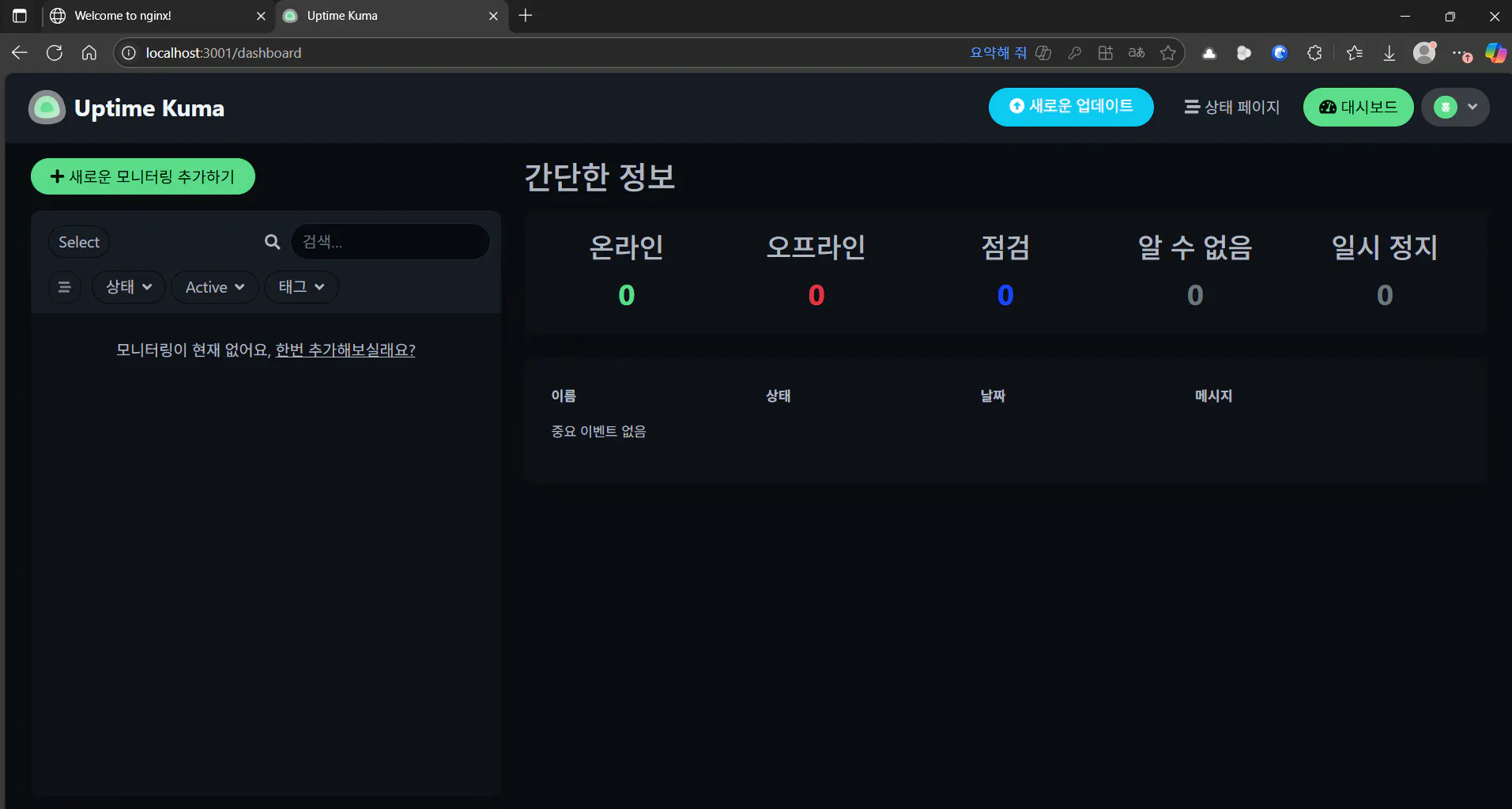Click the 일시 정지 status count

point(1385,295)
